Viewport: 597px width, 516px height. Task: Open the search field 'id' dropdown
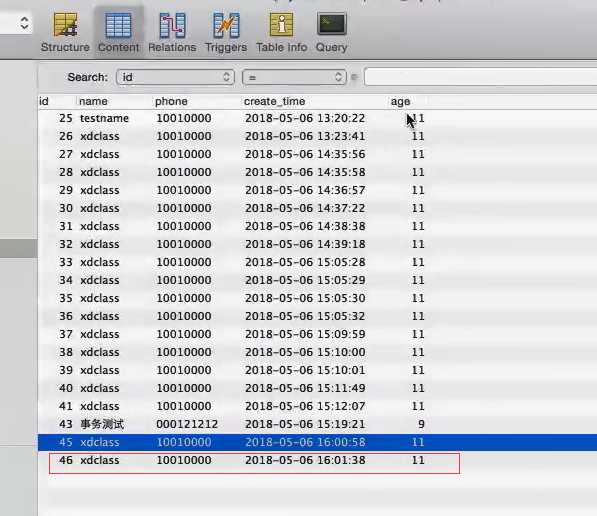click(176, 77)
